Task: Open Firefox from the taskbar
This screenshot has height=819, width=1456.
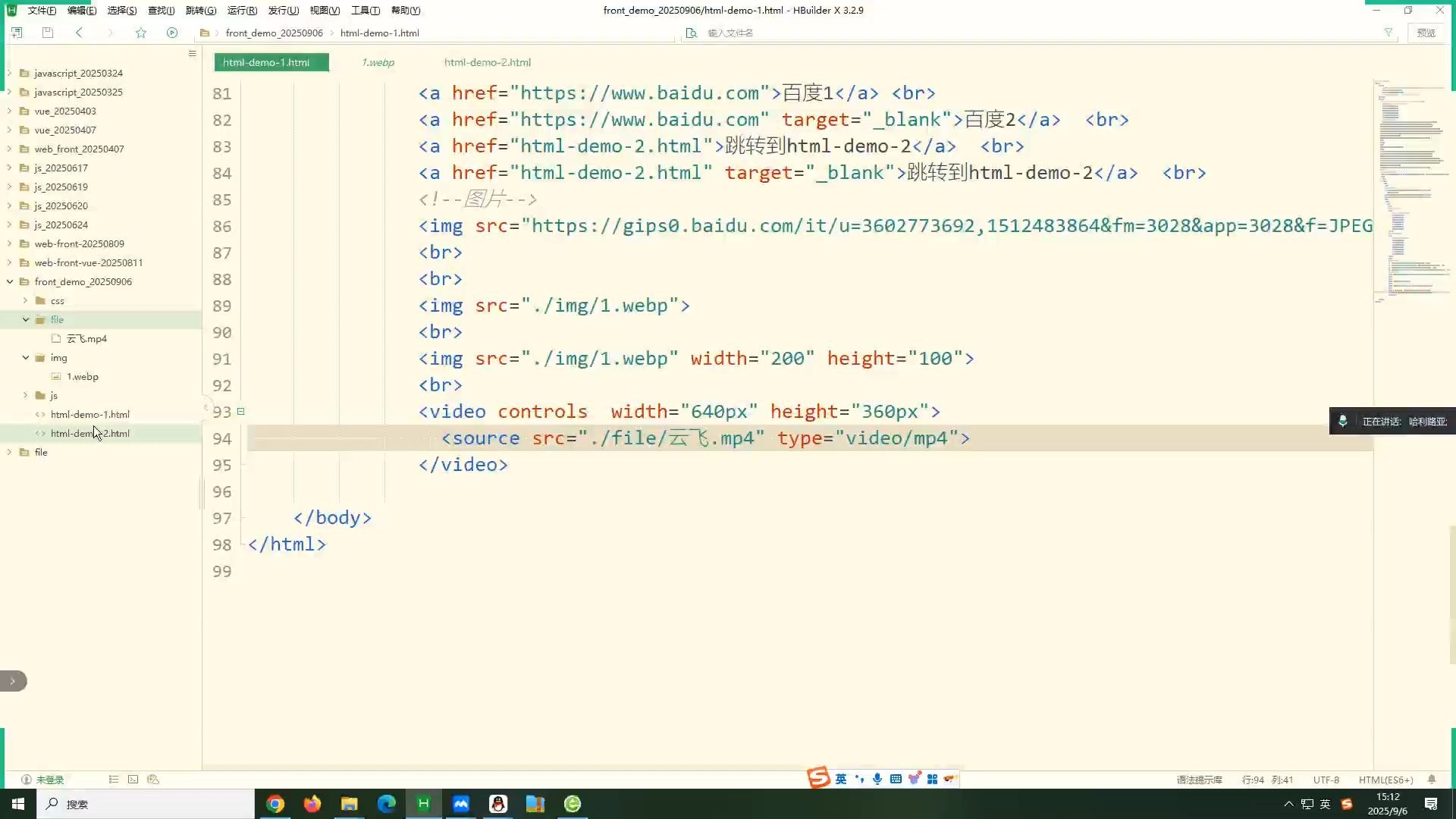Action: click(312, 804)
